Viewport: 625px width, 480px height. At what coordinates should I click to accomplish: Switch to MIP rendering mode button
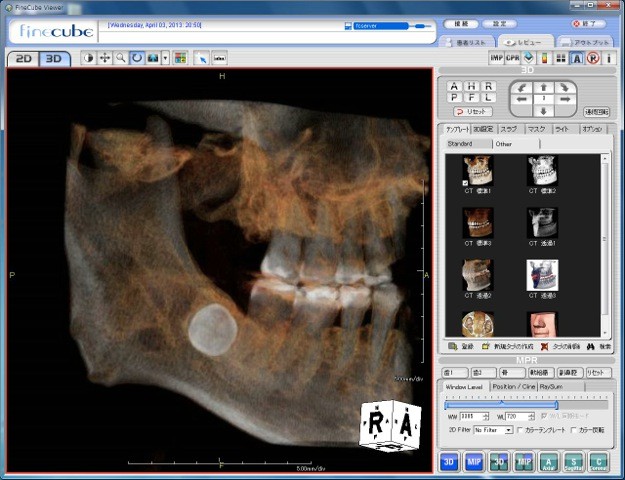[475, 461]
